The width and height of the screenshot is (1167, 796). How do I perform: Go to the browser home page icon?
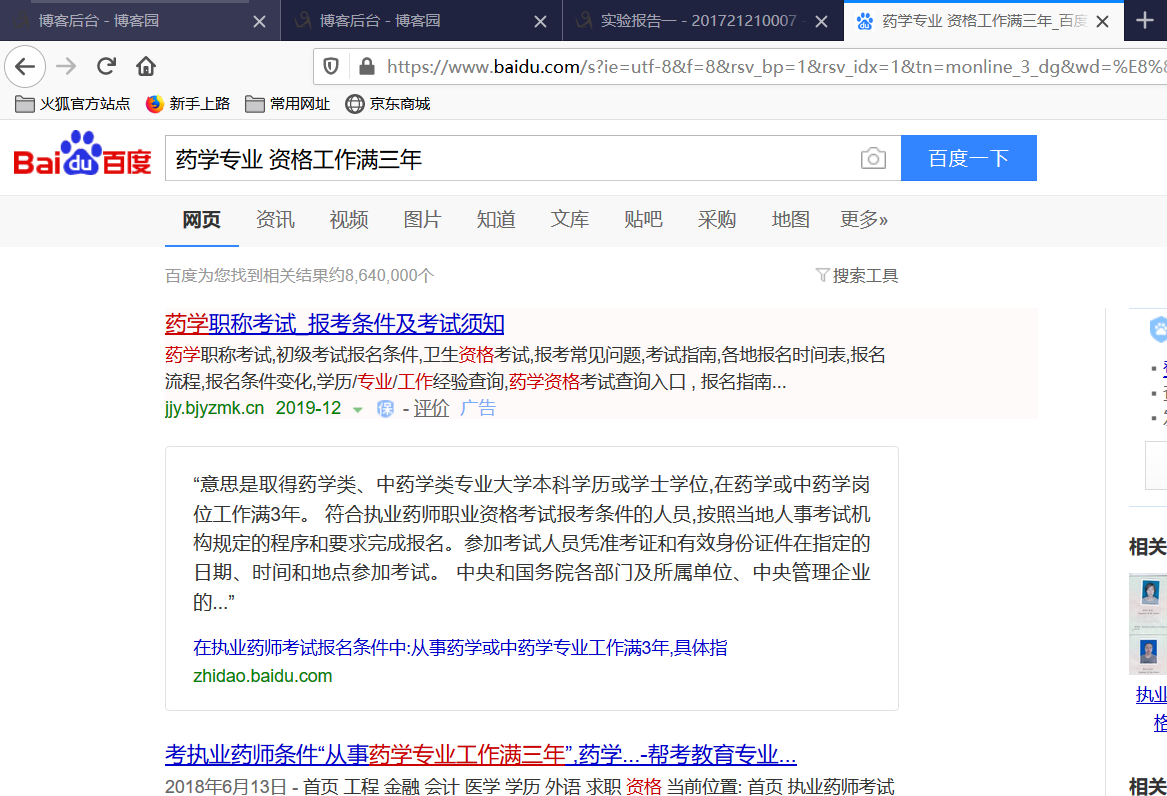click(x=146, y=66)
